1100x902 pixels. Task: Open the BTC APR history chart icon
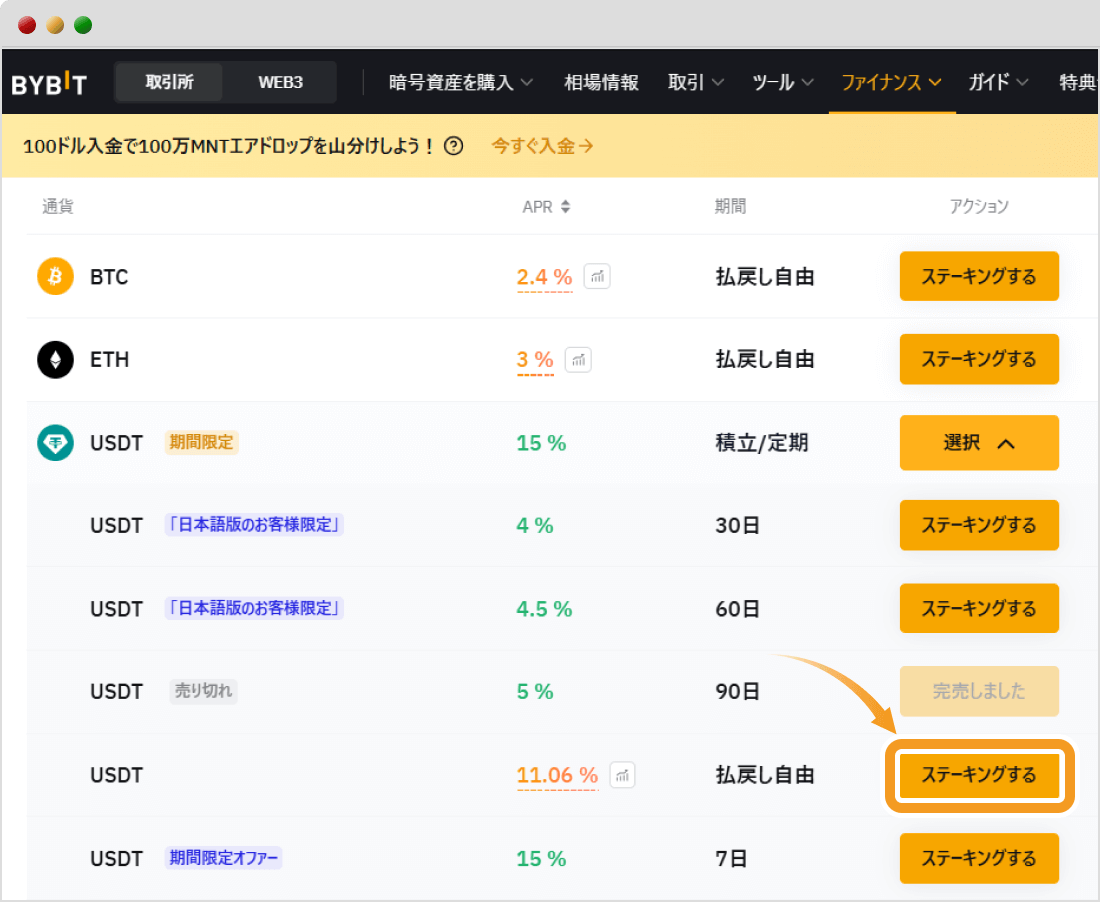[x=597, y=276]
